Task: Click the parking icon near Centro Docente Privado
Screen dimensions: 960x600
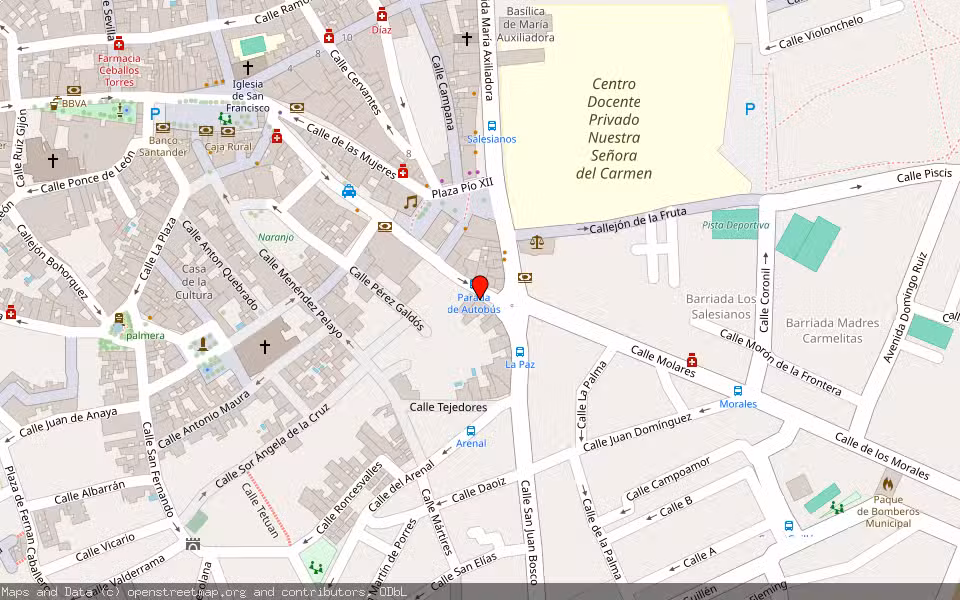Action: (748, 108)
